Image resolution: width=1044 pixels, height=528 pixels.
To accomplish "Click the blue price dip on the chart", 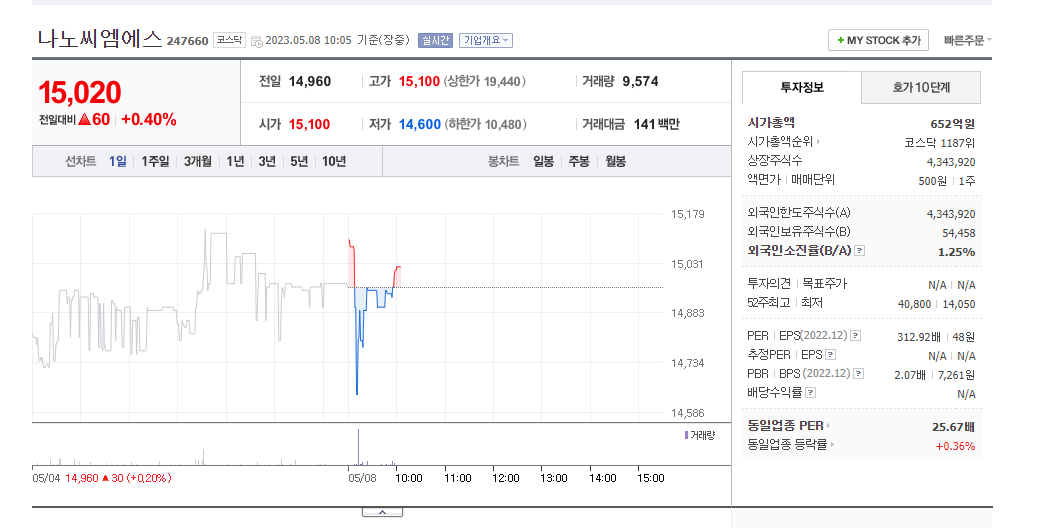I will click(357, 353).
